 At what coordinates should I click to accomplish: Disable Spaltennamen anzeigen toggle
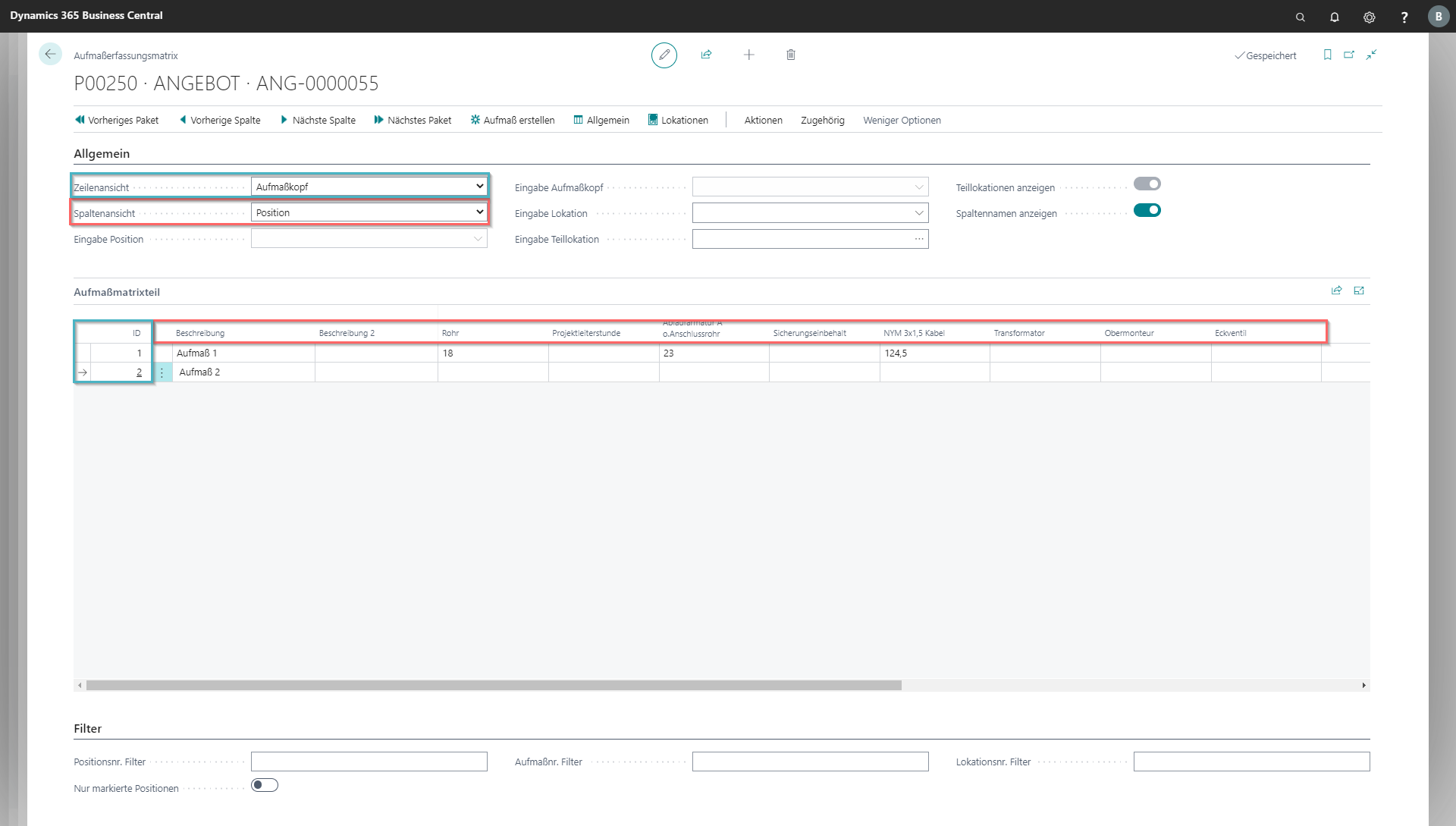click(x=1147, y=210)
